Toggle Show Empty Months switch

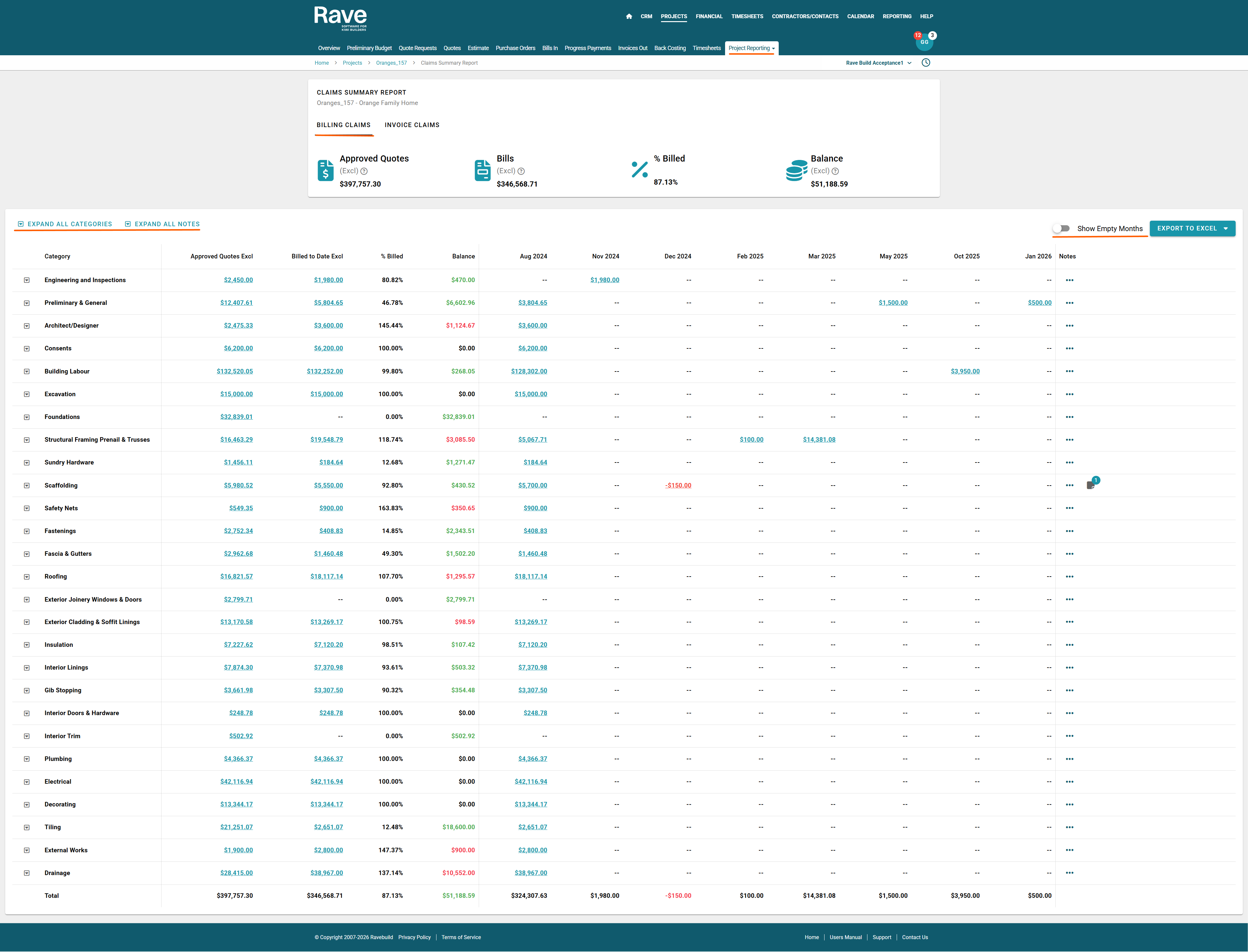pos(1061,228)
